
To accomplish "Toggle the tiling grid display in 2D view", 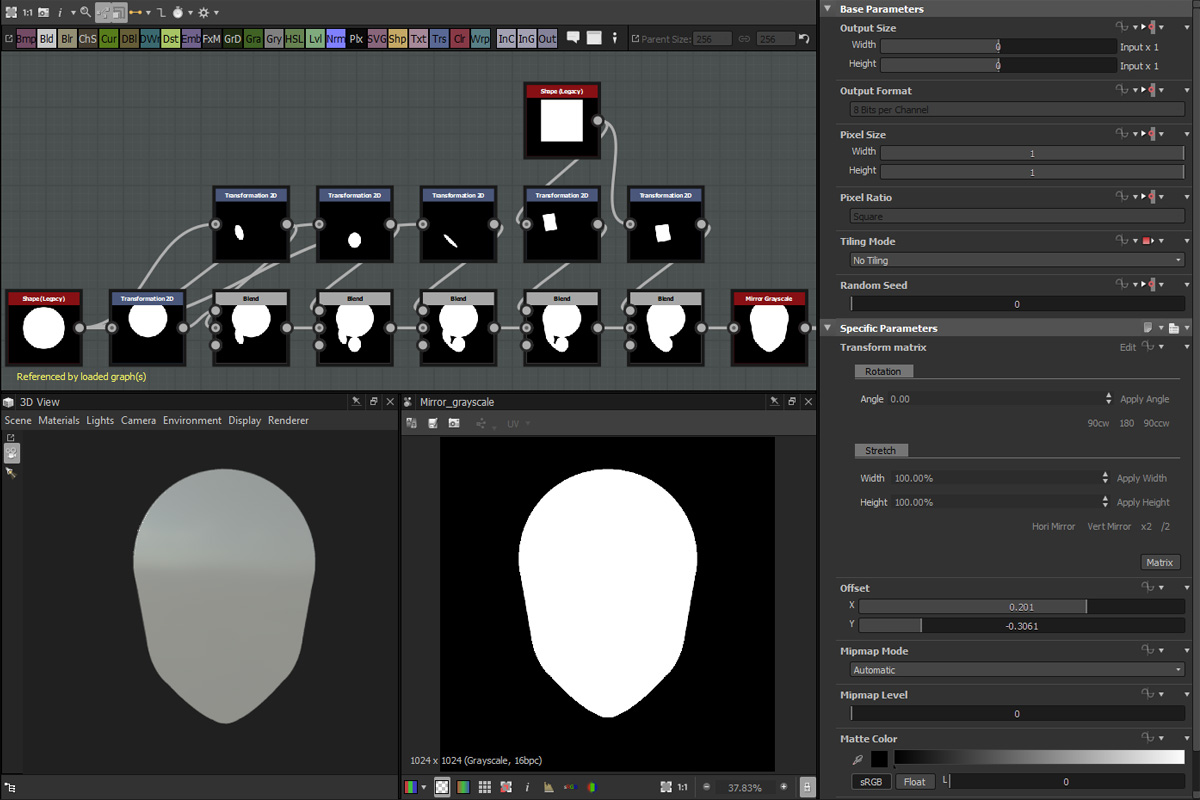I will click(x=485, y=787).
